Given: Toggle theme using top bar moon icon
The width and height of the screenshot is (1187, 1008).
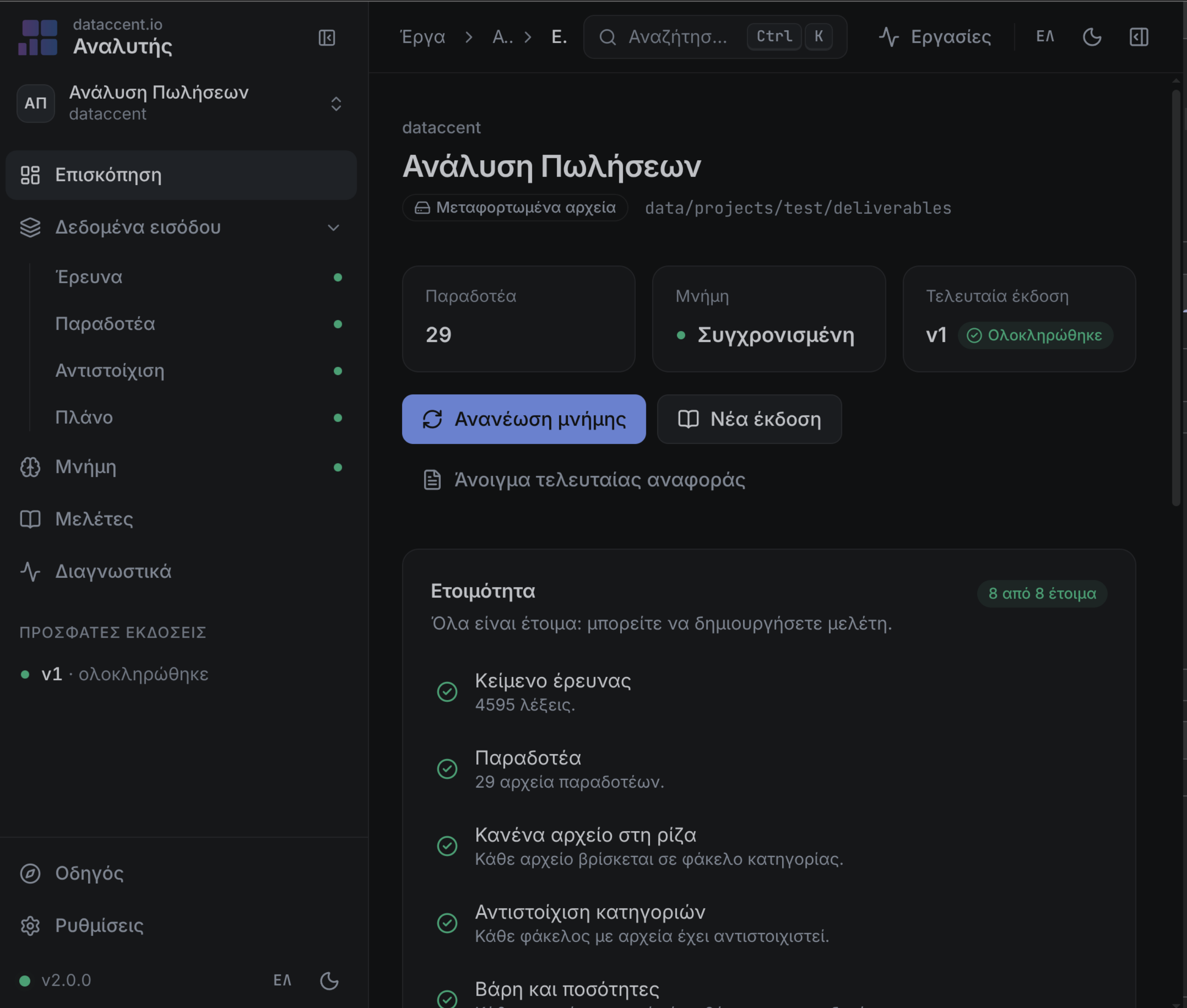Looking at the screenshot, I should pyautogui.click(x=1092, y=37).
